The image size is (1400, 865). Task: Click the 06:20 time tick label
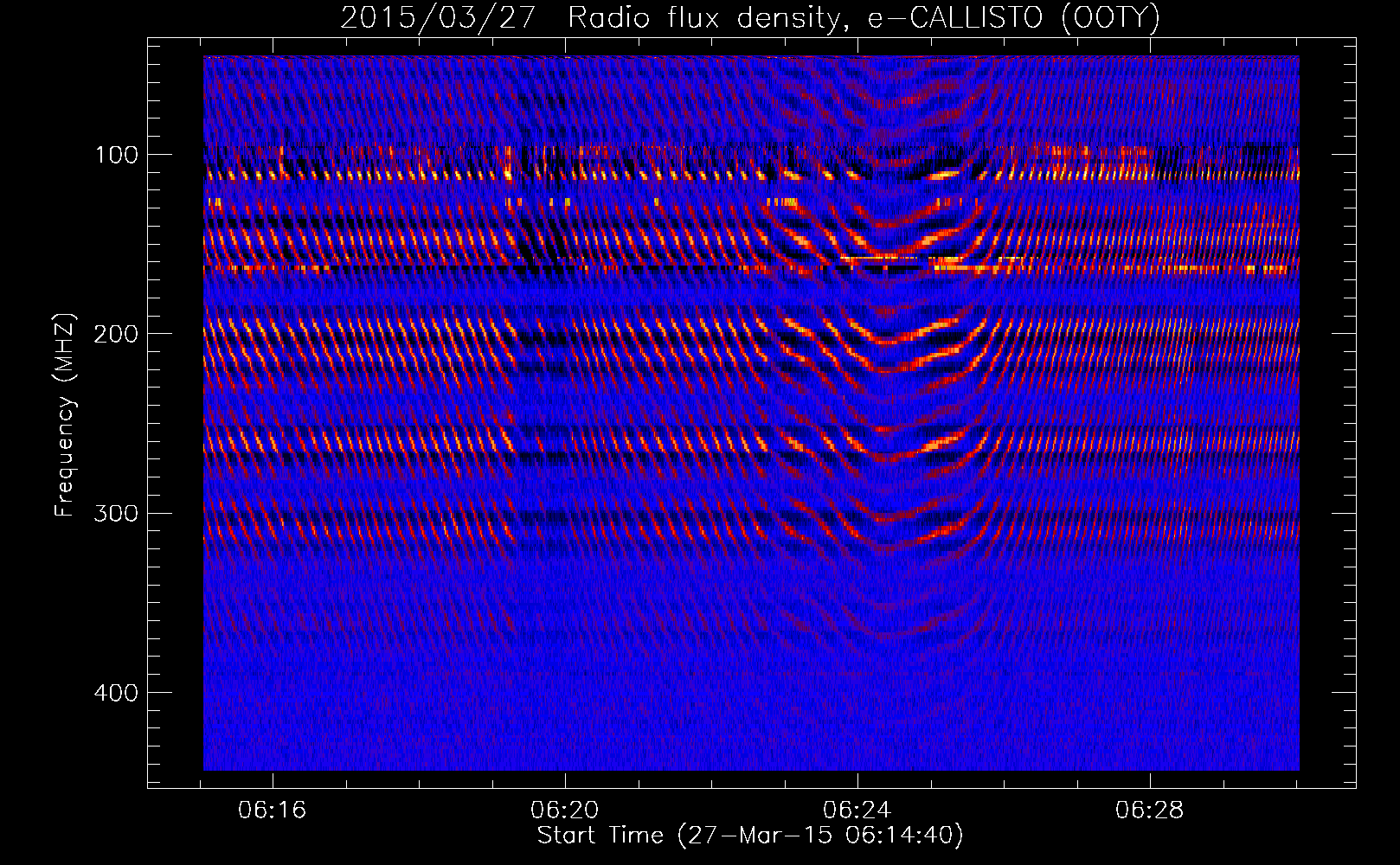coord(564,811)
